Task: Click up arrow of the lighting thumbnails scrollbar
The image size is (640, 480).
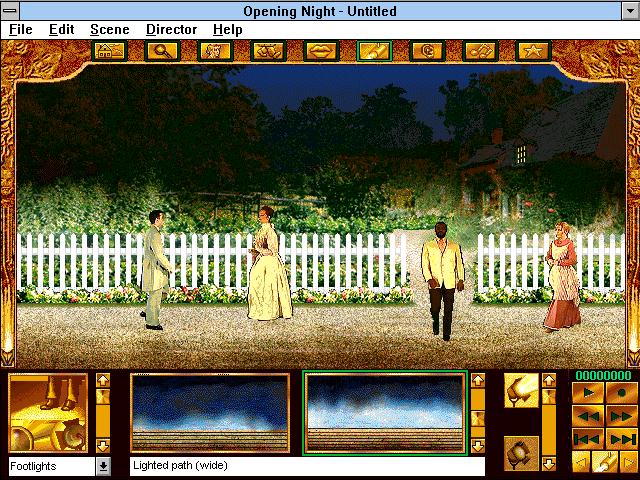Action: tap(478, 380)
